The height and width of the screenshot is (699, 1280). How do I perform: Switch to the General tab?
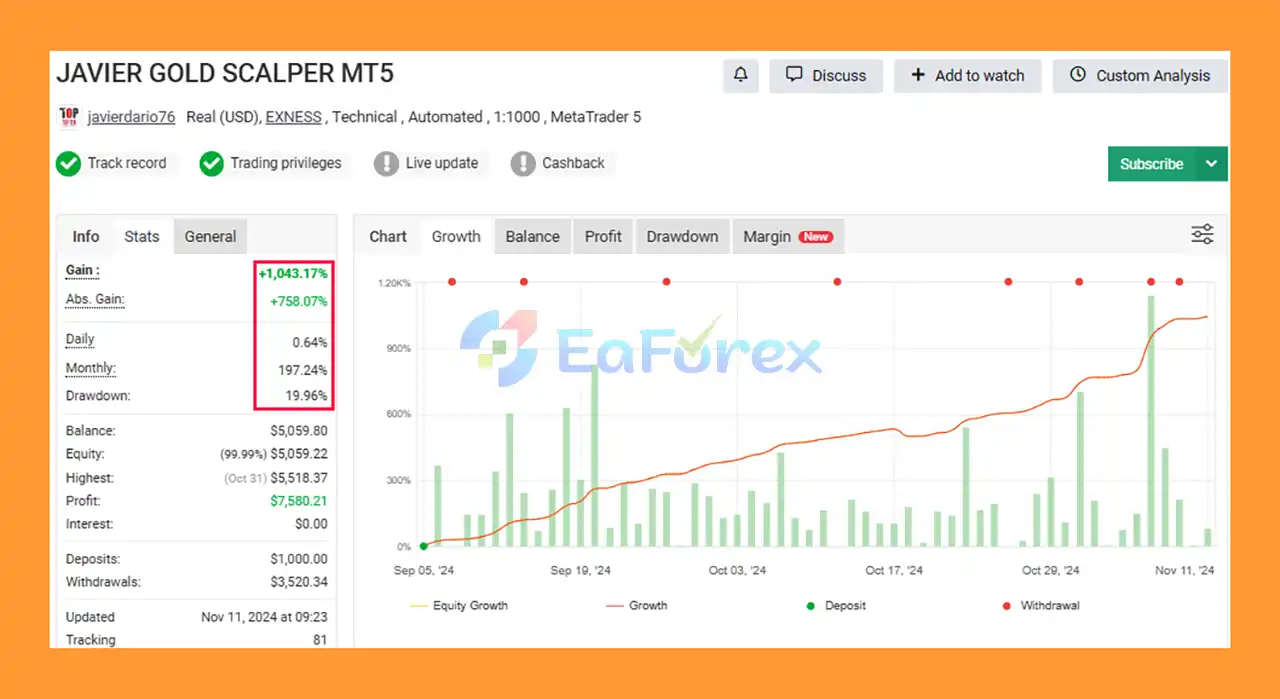(x=210, y=237)
